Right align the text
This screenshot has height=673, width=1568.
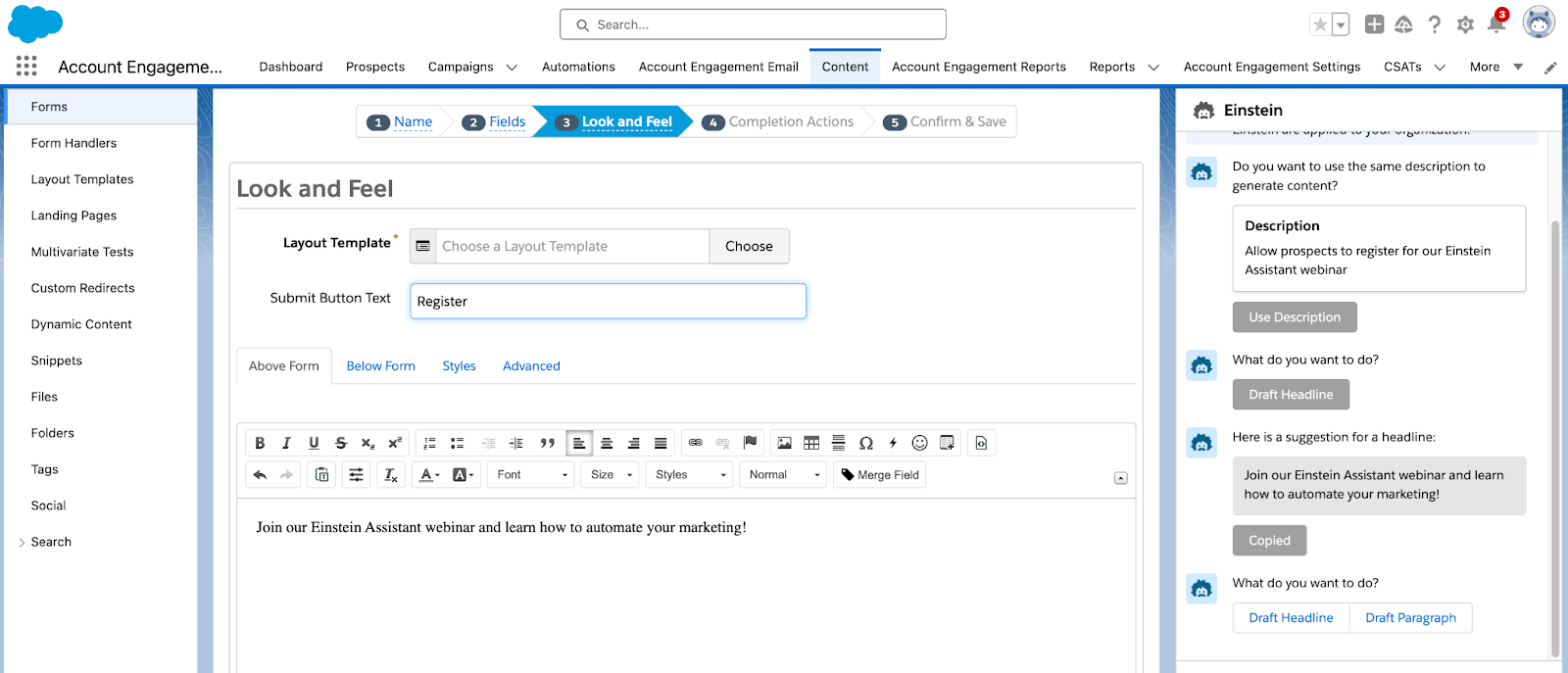pyautogui.click(x=633, y=443)
